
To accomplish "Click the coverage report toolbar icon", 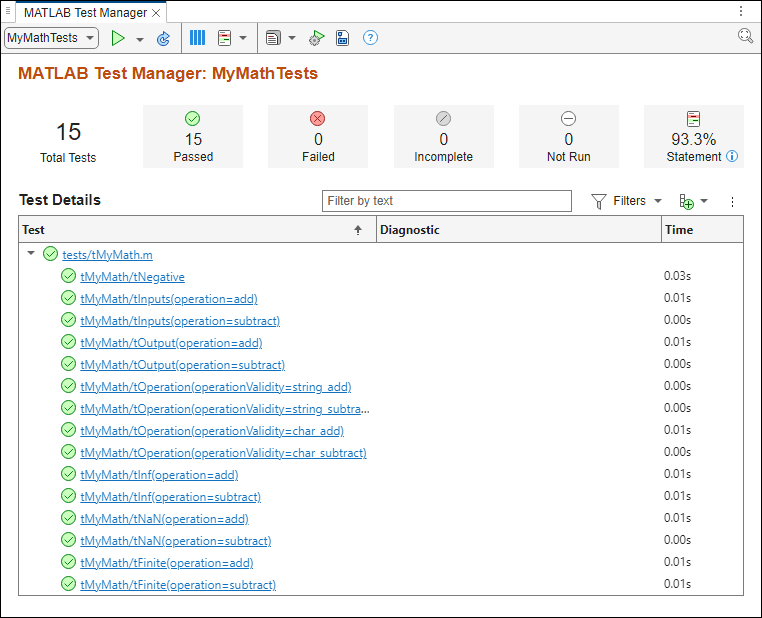I will (225, 38).
